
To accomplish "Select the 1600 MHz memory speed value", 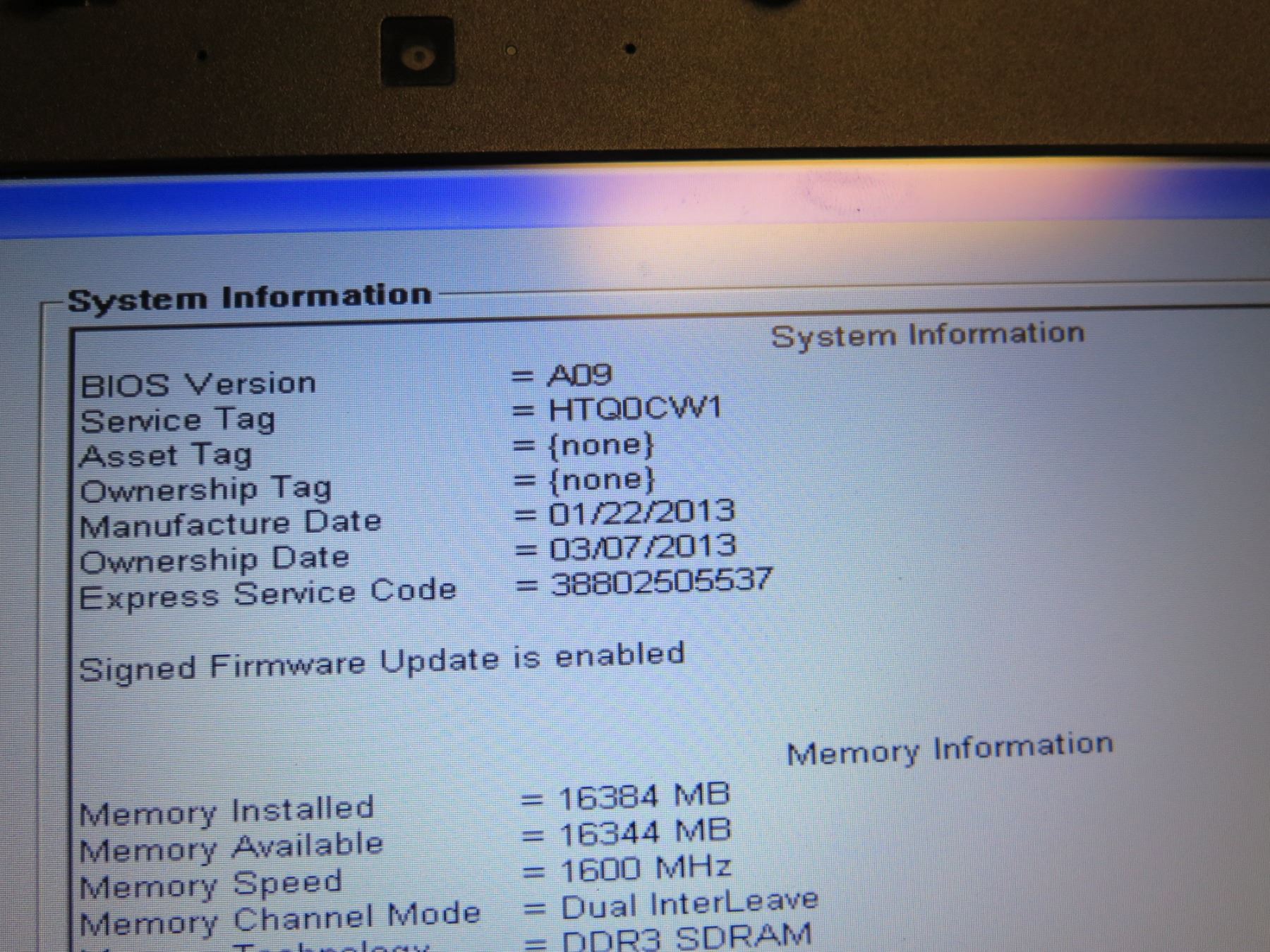I will click(645, 869).
